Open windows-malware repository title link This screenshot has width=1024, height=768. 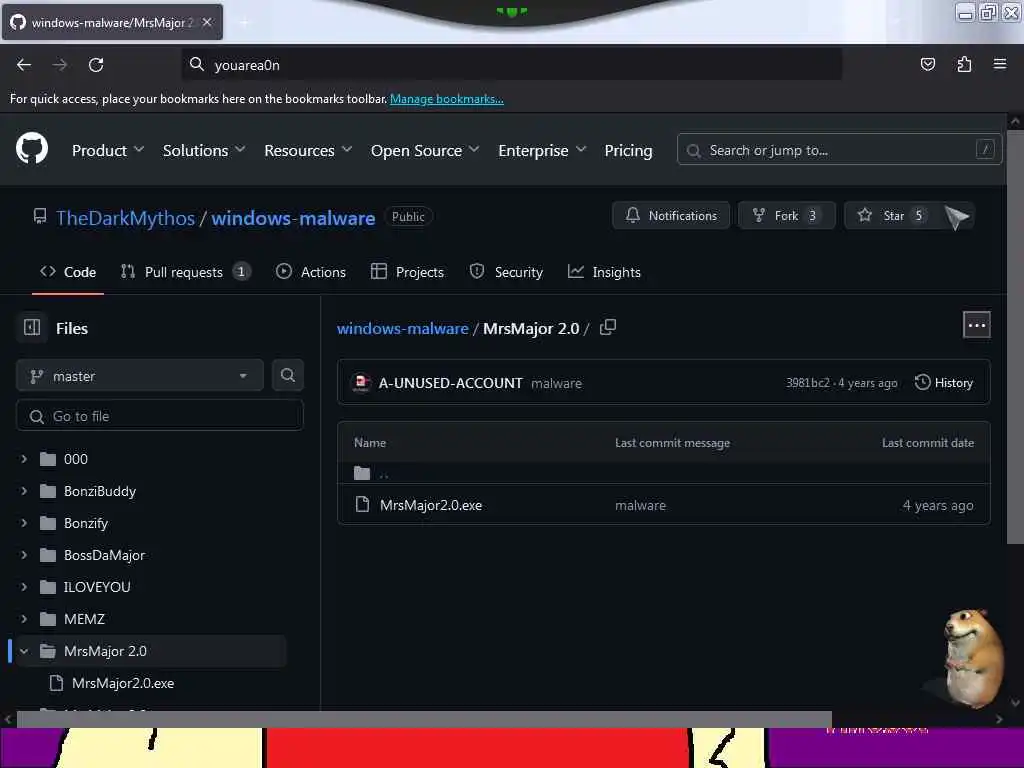pos(293,217)
